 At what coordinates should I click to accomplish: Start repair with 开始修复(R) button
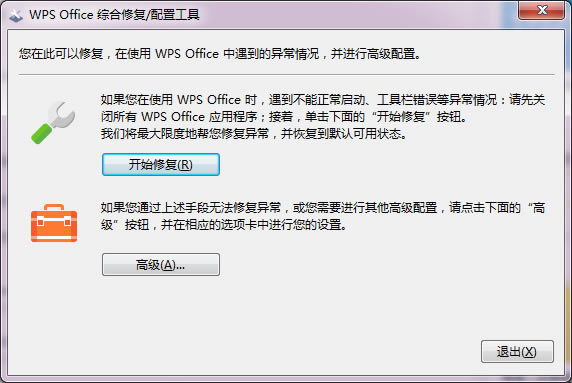[x=161, y=165]
